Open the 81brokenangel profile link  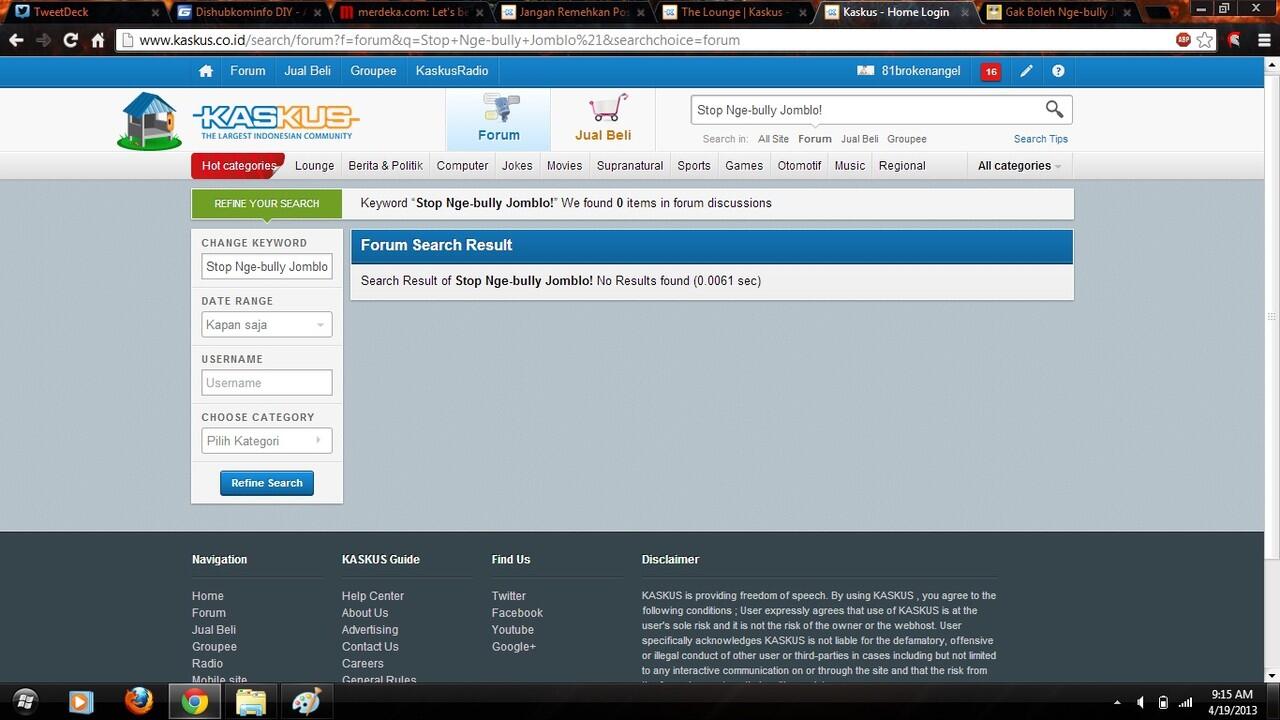click(921, 71)
